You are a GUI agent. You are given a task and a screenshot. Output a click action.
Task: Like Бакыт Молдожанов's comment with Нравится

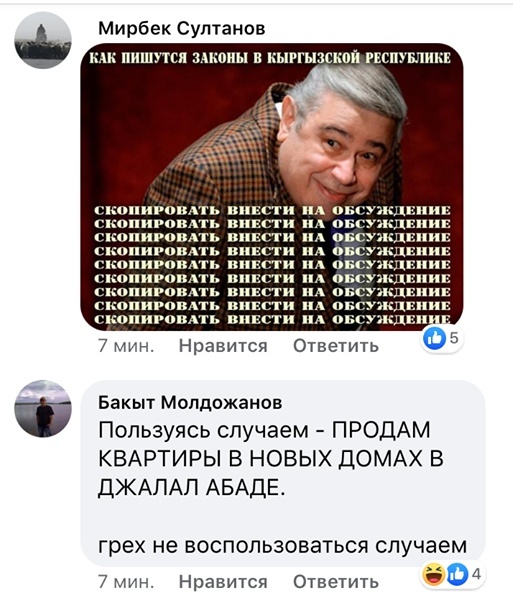223,582
